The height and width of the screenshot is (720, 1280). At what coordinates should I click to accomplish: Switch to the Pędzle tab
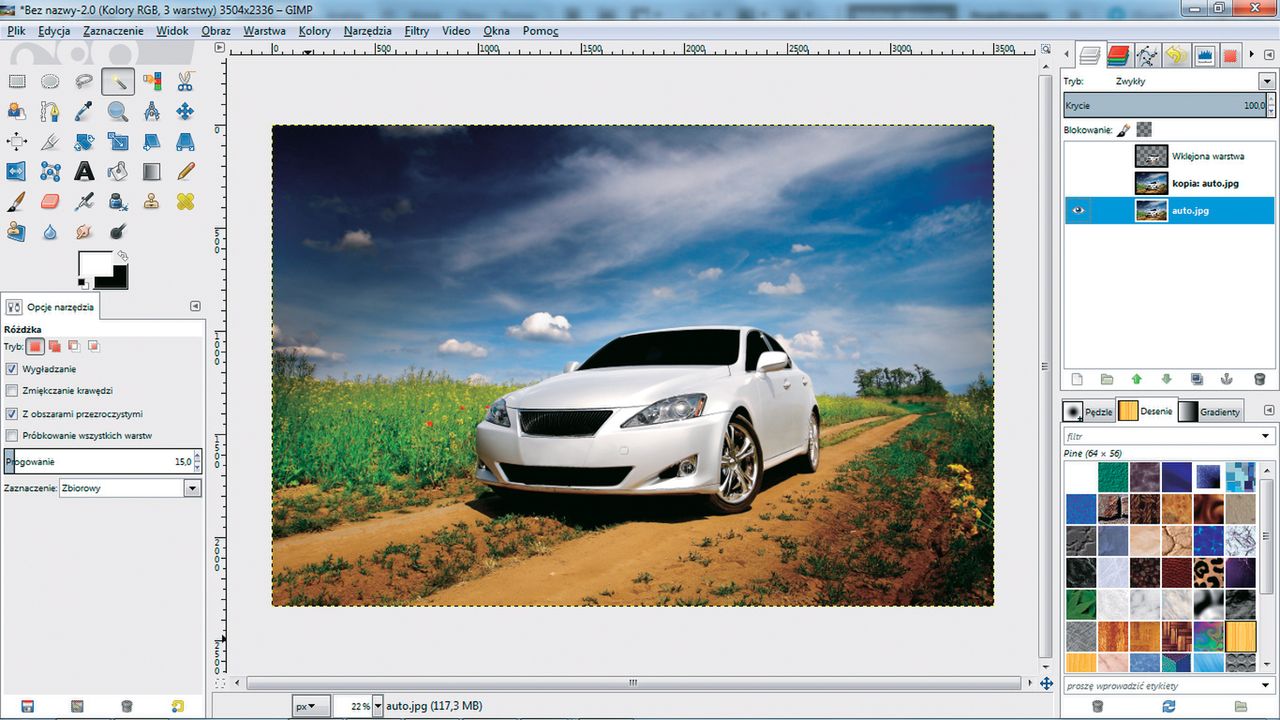click(1088, 411)
